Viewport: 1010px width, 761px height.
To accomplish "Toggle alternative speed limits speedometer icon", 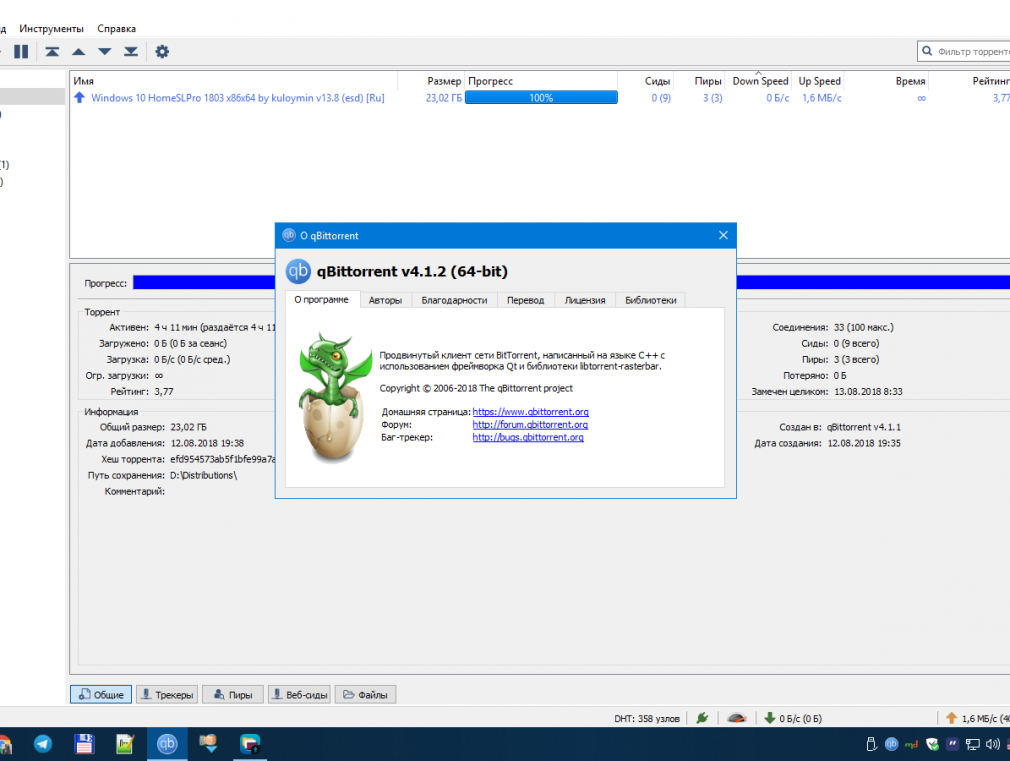I will pyautogui.click(x=736, y=718).
